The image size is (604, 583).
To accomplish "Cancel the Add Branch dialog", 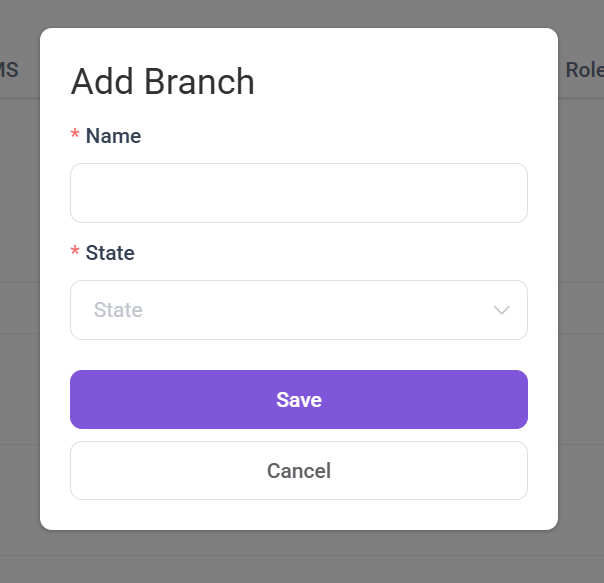I will pos(298,470).
